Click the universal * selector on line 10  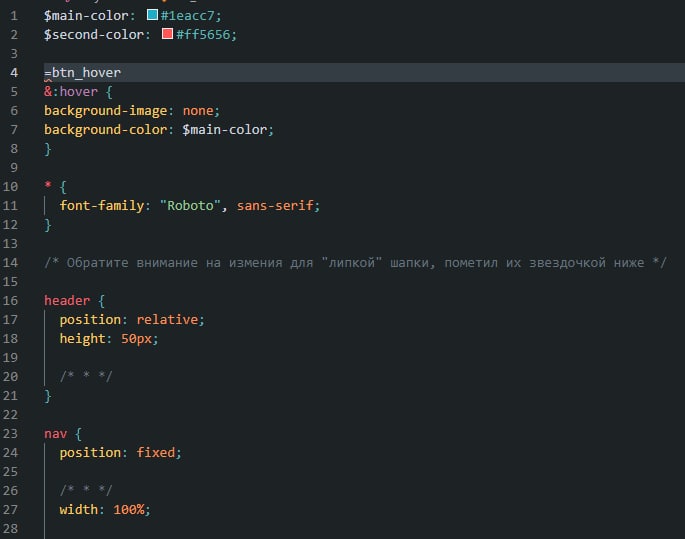(48, 185)
